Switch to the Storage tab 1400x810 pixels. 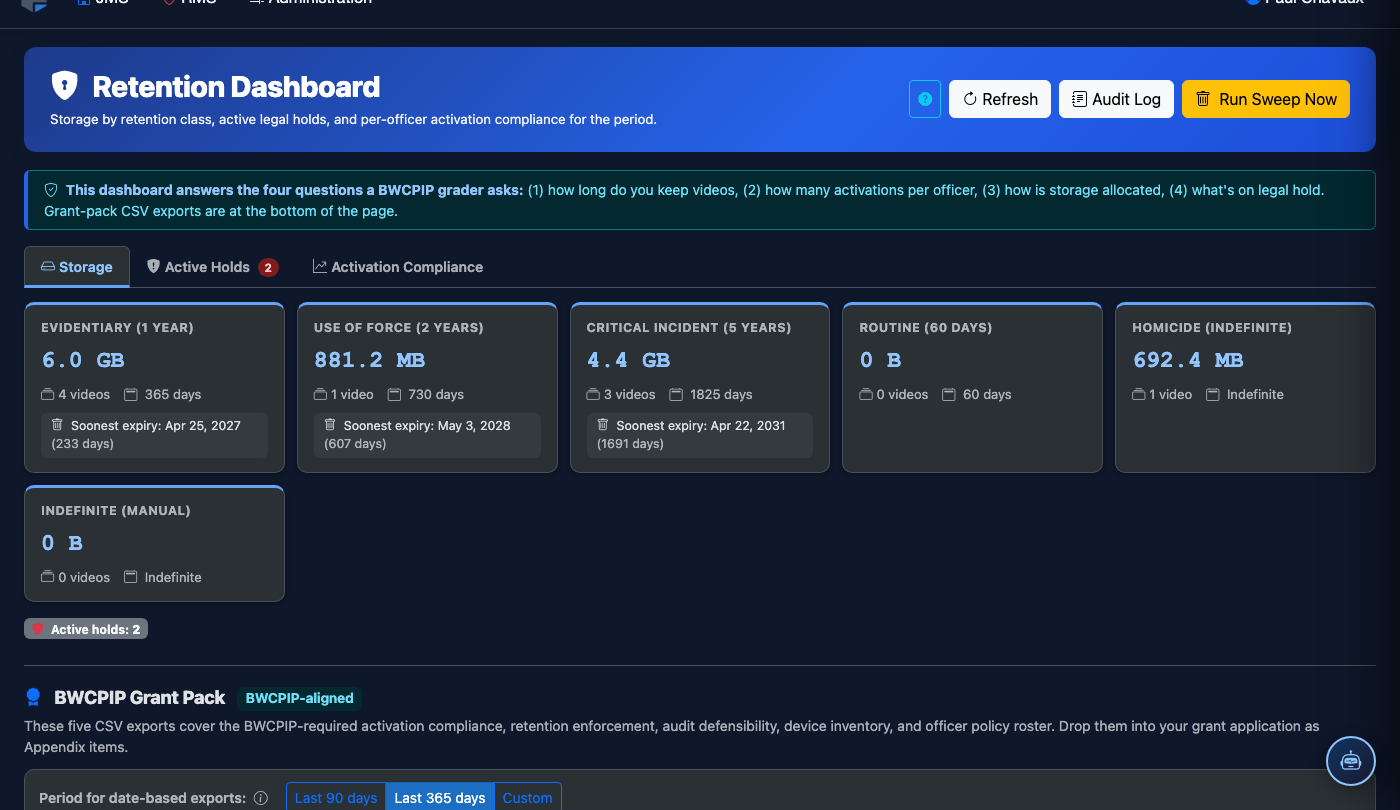point(77,267)
